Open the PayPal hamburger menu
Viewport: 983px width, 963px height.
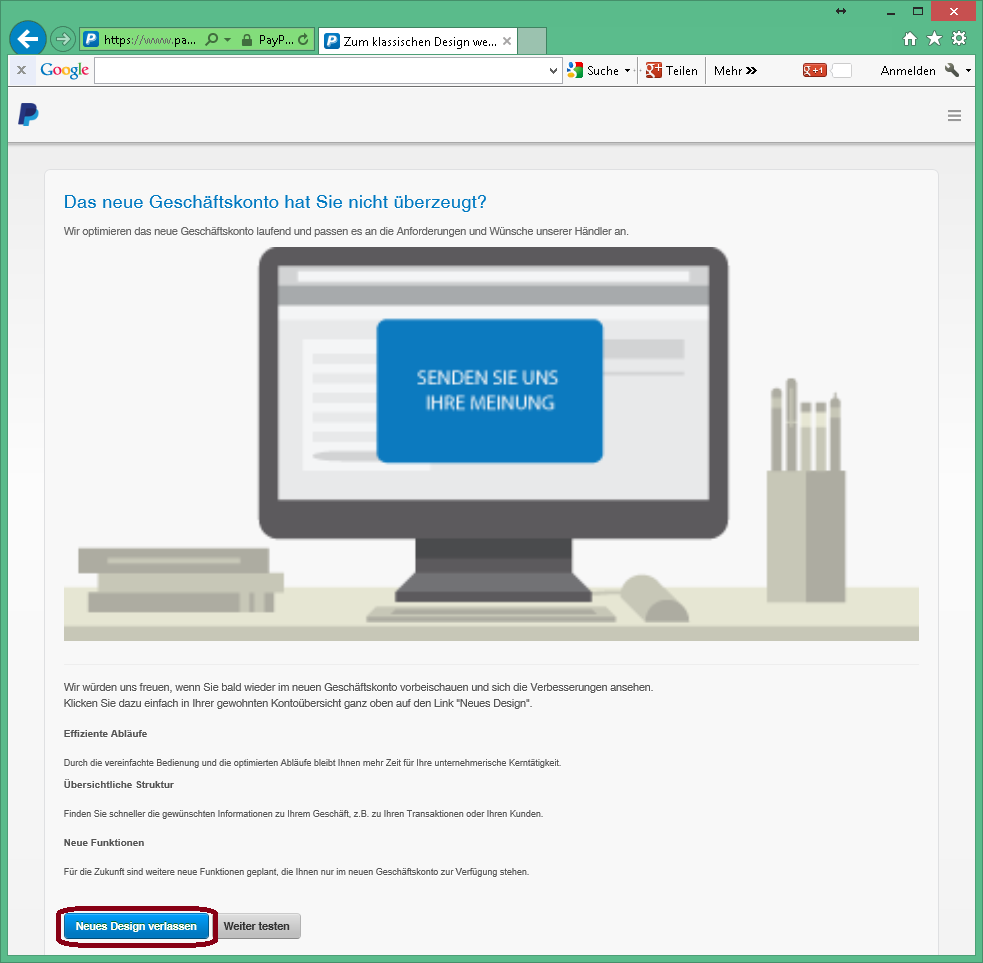click(954, 116)
